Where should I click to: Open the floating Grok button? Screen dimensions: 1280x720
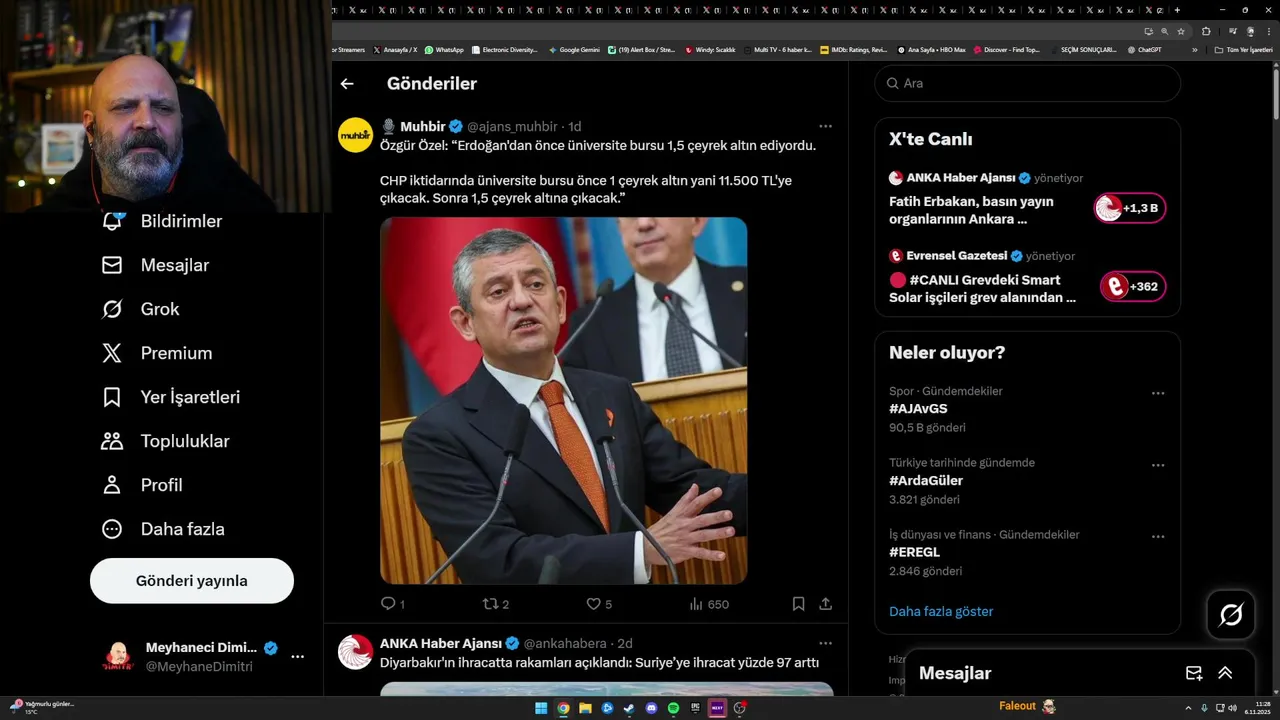tap(1231, 615)
